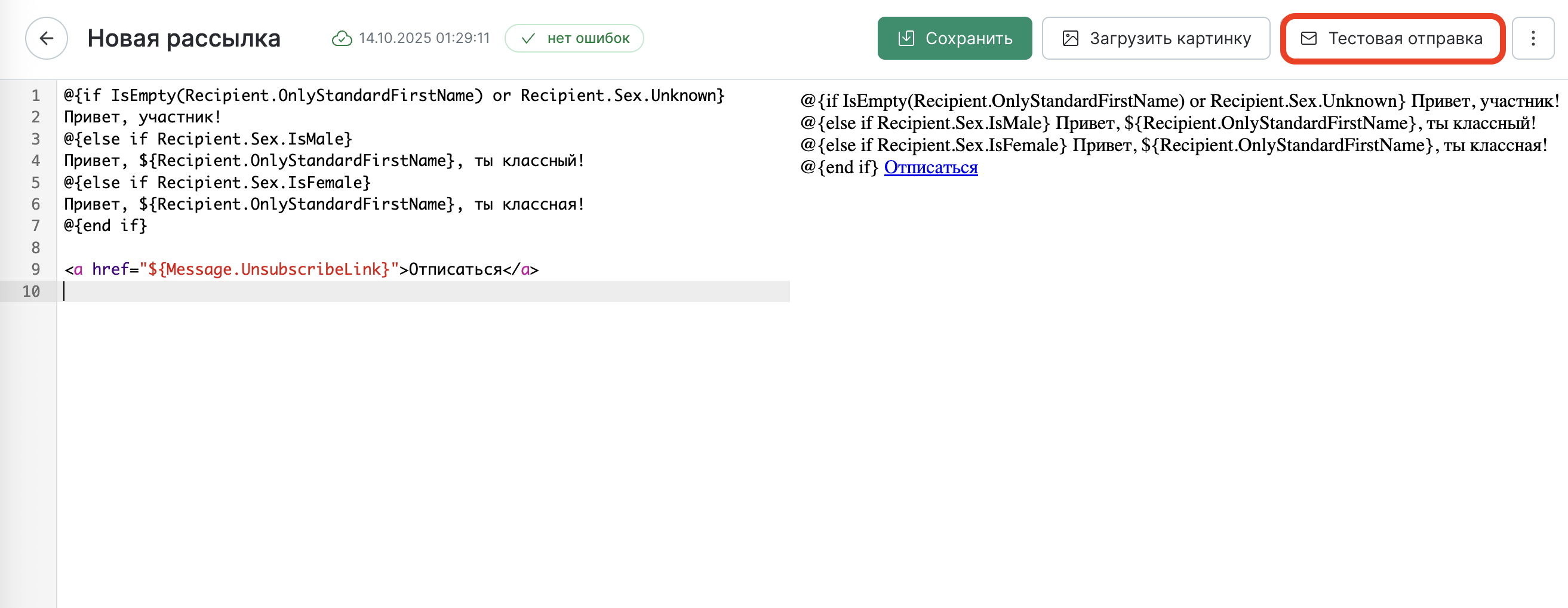Screen dimensions: 1568x608
Task: Click the cloud autosave status icon
Action: click(x=342, y=38)
